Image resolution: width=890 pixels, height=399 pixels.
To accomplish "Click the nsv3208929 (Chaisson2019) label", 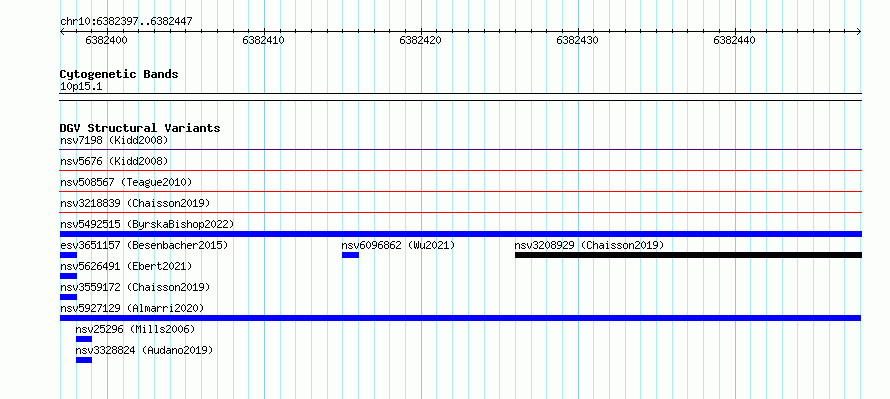I will click(589, 245).
